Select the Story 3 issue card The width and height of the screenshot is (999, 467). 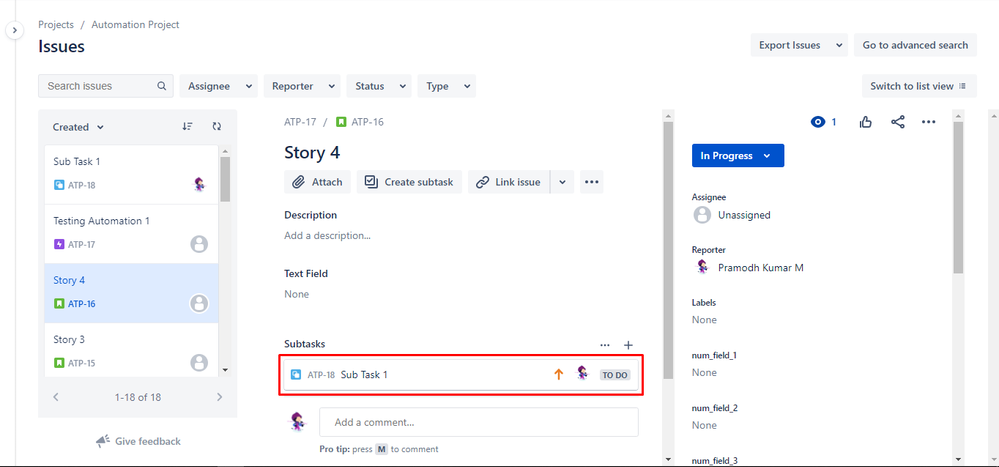(131, 349)
